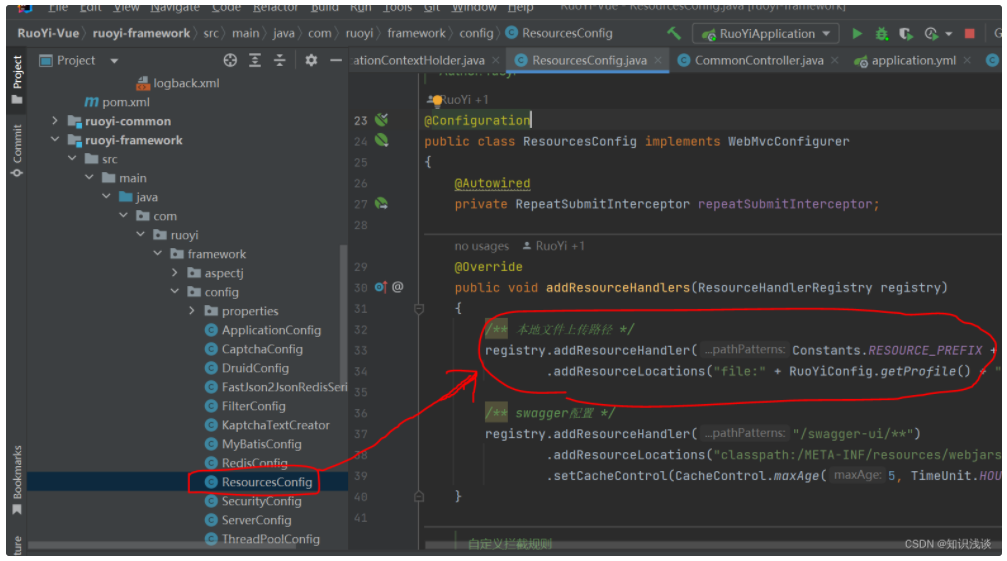
Task: Click autowired dependency gutter icon line 27
Action: (x=381, y=203)
